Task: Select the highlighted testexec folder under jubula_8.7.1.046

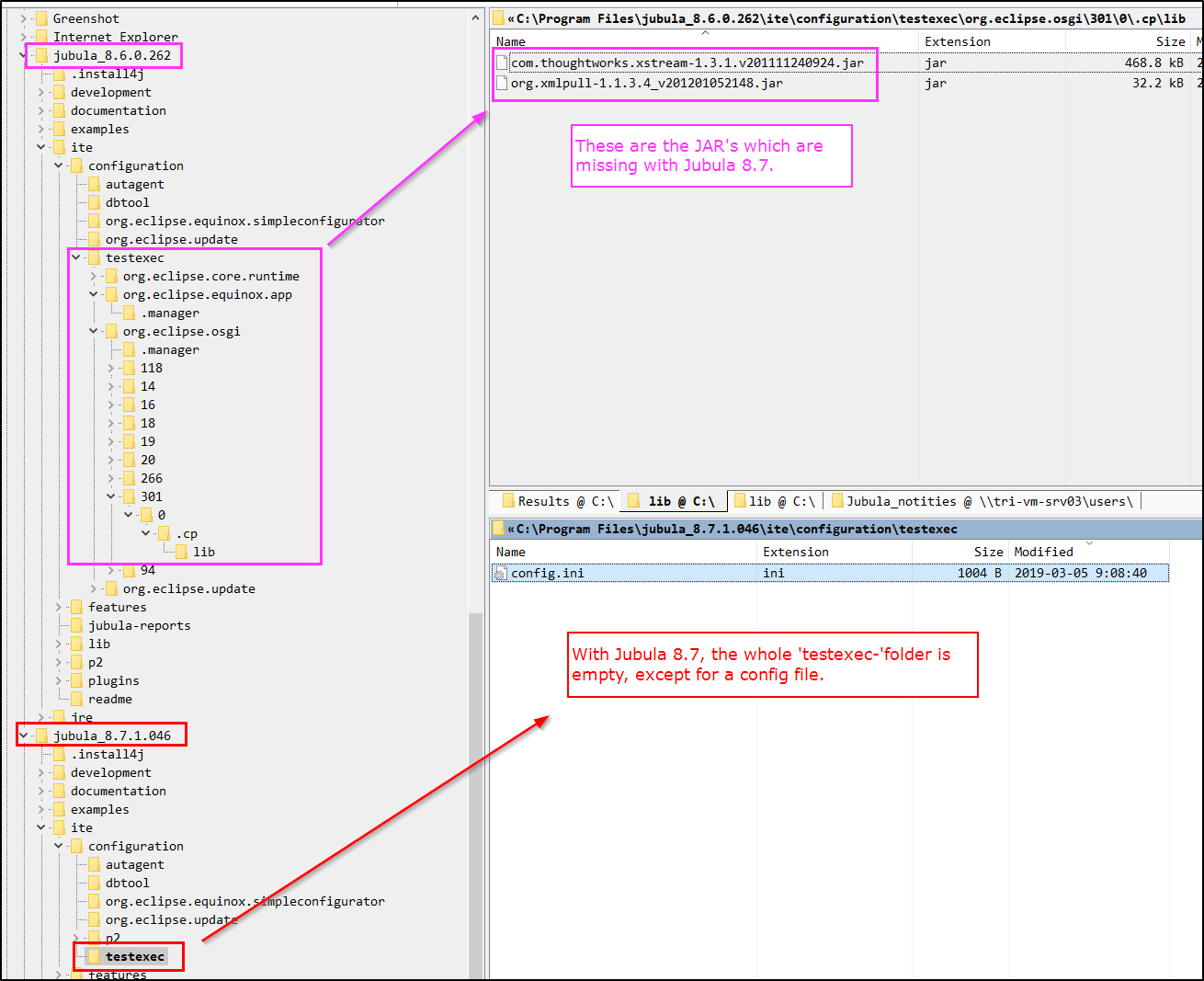Action: point(135,956)
